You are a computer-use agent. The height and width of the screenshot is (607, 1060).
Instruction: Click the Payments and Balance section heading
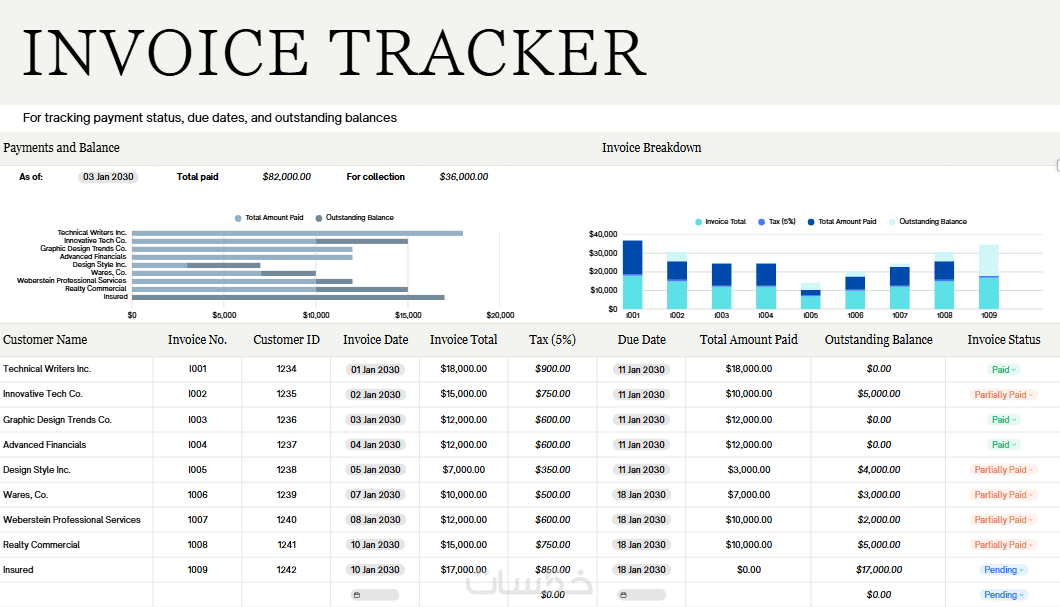coord(62,148)
